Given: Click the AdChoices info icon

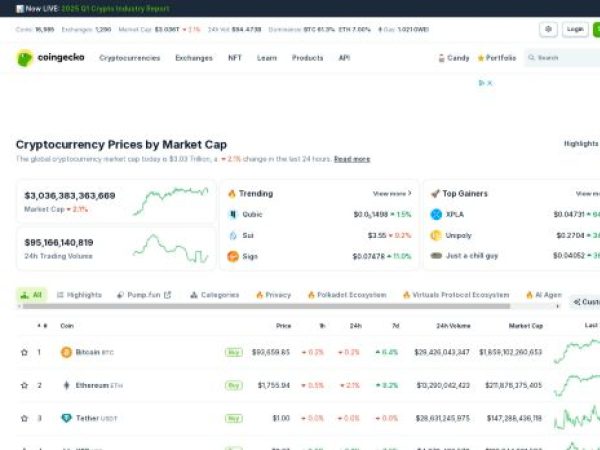Looking at the screenshot, I should 481,83.
